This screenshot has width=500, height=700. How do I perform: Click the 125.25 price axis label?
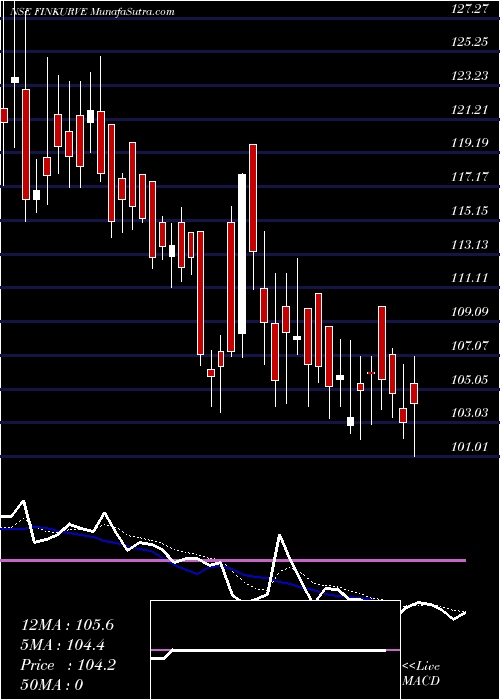pos(468,42)
